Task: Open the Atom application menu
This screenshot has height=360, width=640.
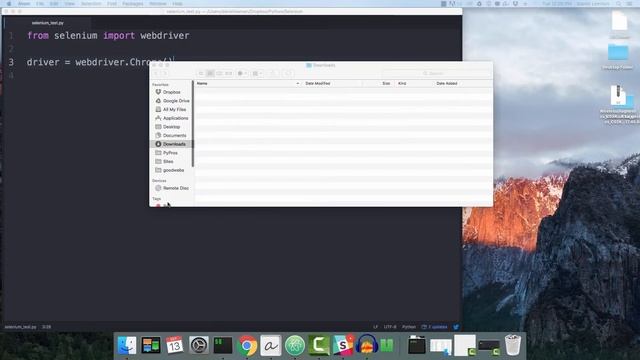Action: tap(24, 4)
